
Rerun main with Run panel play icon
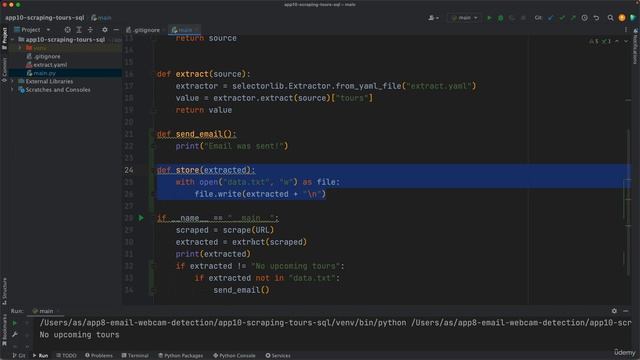(x=15, y=323)
